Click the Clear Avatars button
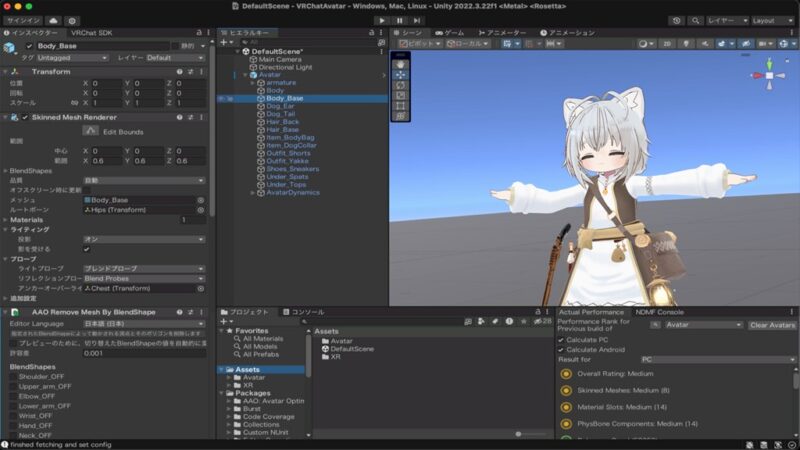Screen dimensions: 800x450 (x=771, y=325)
